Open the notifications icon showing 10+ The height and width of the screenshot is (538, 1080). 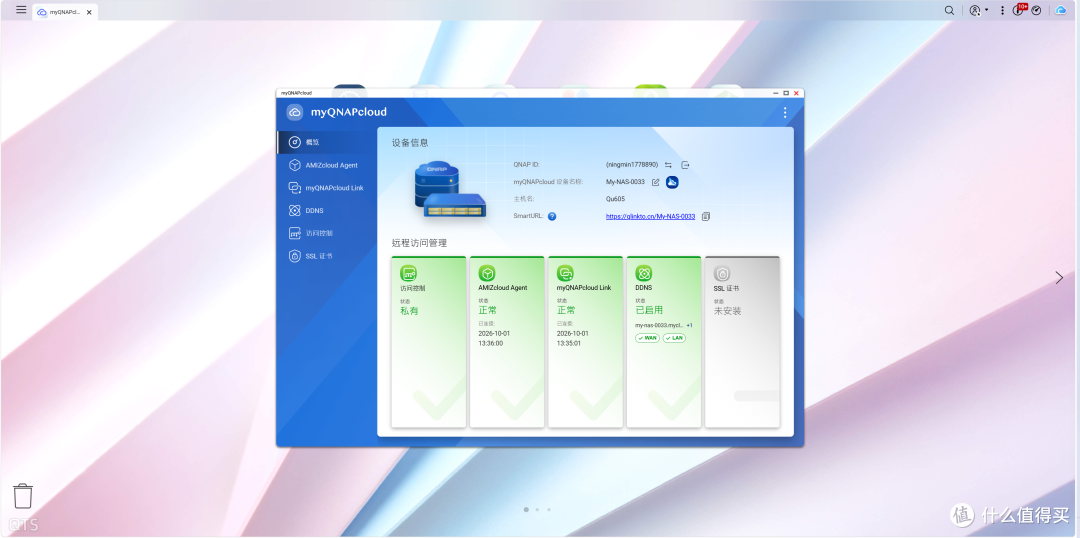point(1019,10)
